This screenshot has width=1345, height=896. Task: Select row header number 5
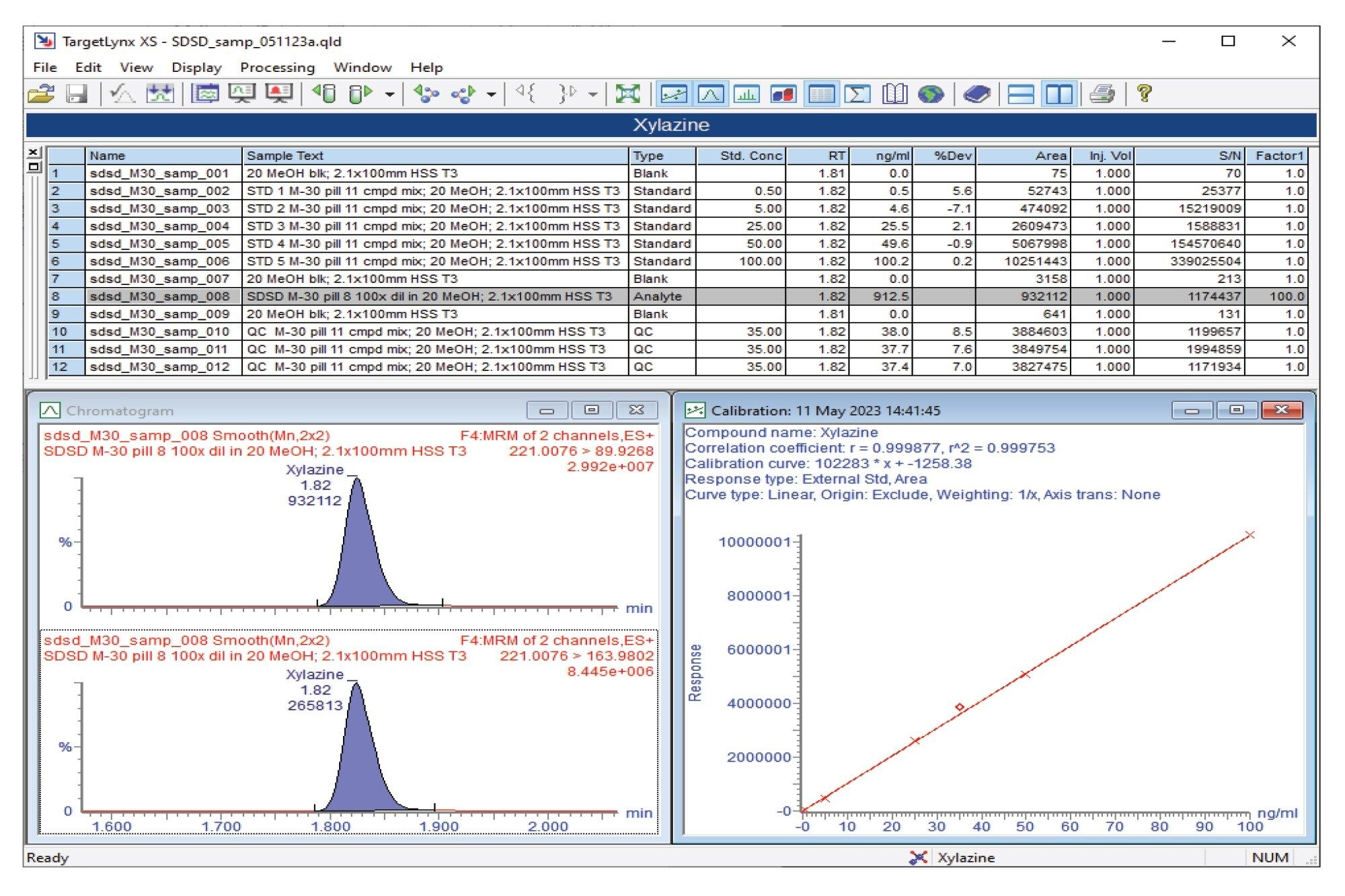[x=67, y=243]
